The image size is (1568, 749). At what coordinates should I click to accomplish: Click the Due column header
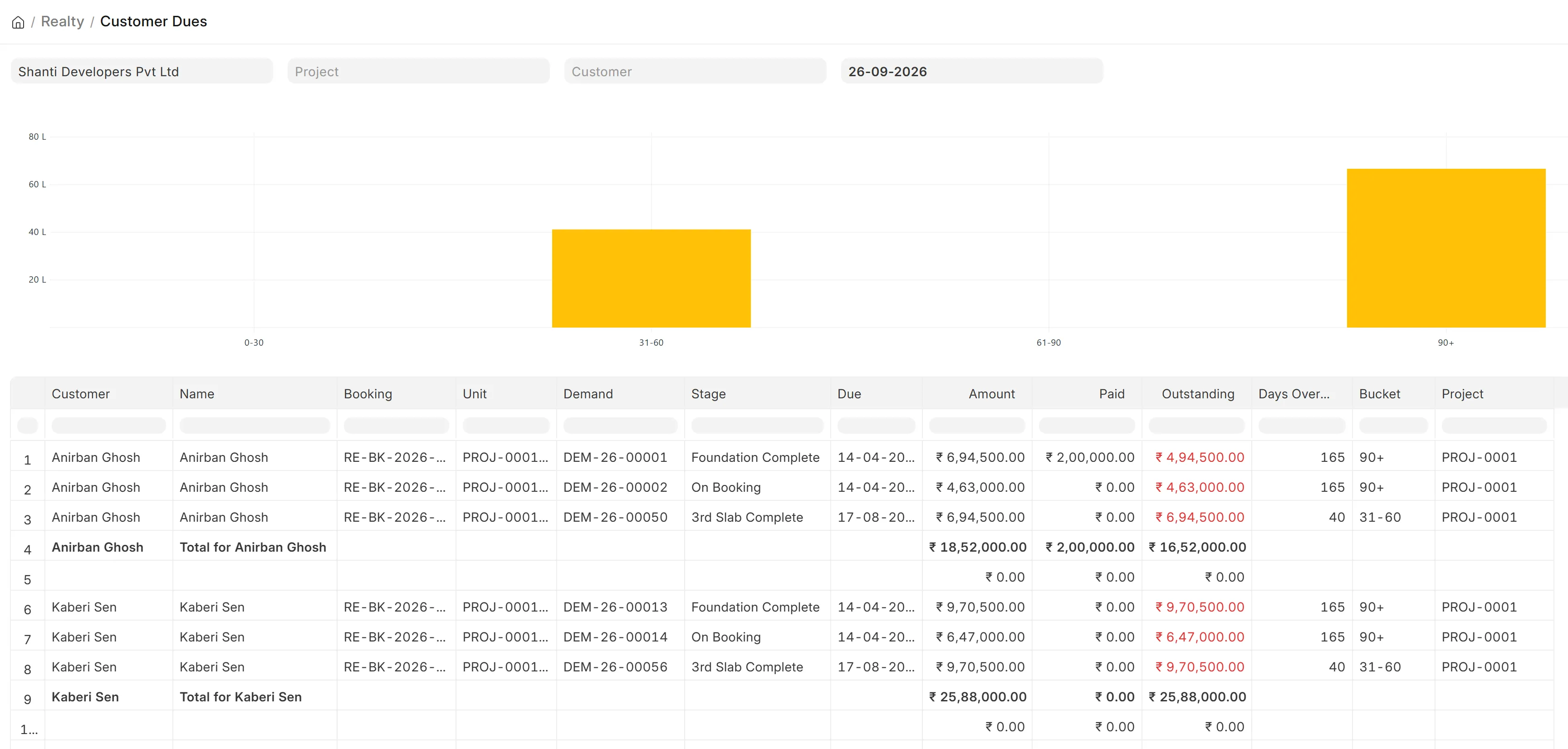[x=876, y=394]
